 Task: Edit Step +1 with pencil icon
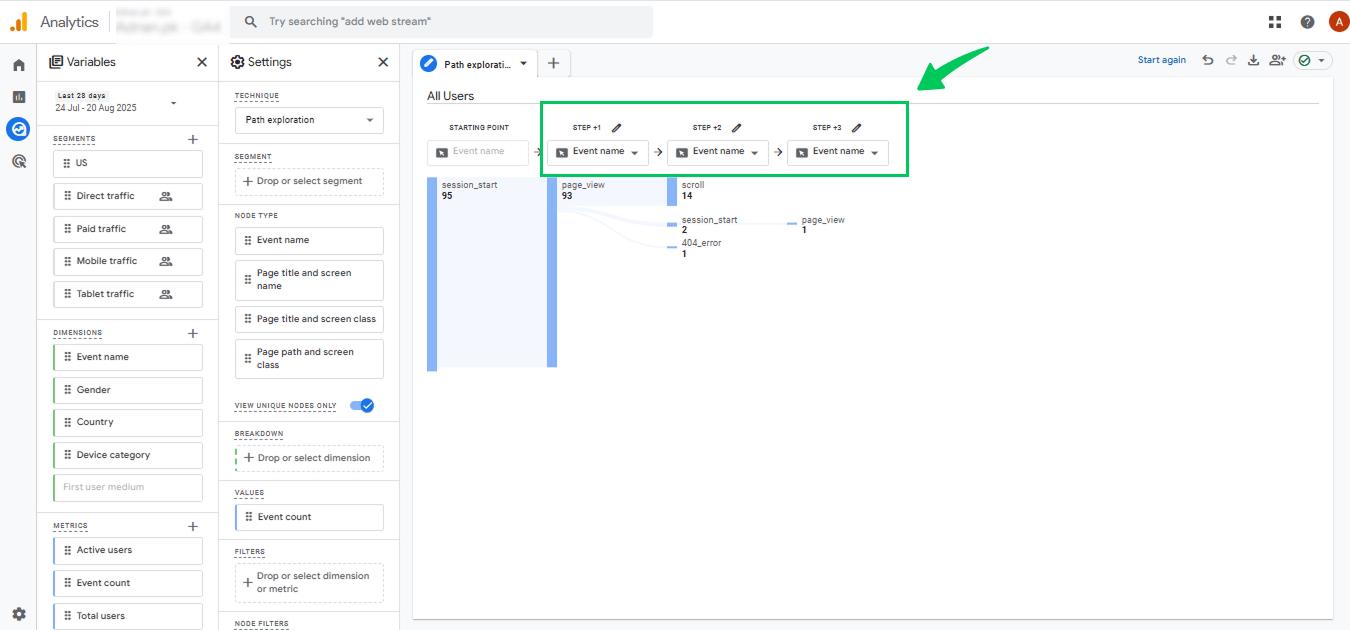(x=617, y=127)
